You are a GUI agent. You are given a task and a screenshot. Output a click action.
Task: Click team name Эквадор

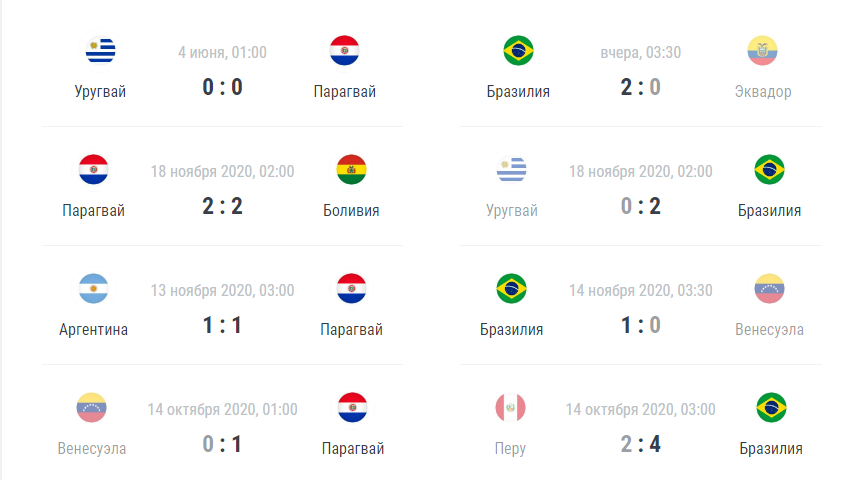coord(763,92)
